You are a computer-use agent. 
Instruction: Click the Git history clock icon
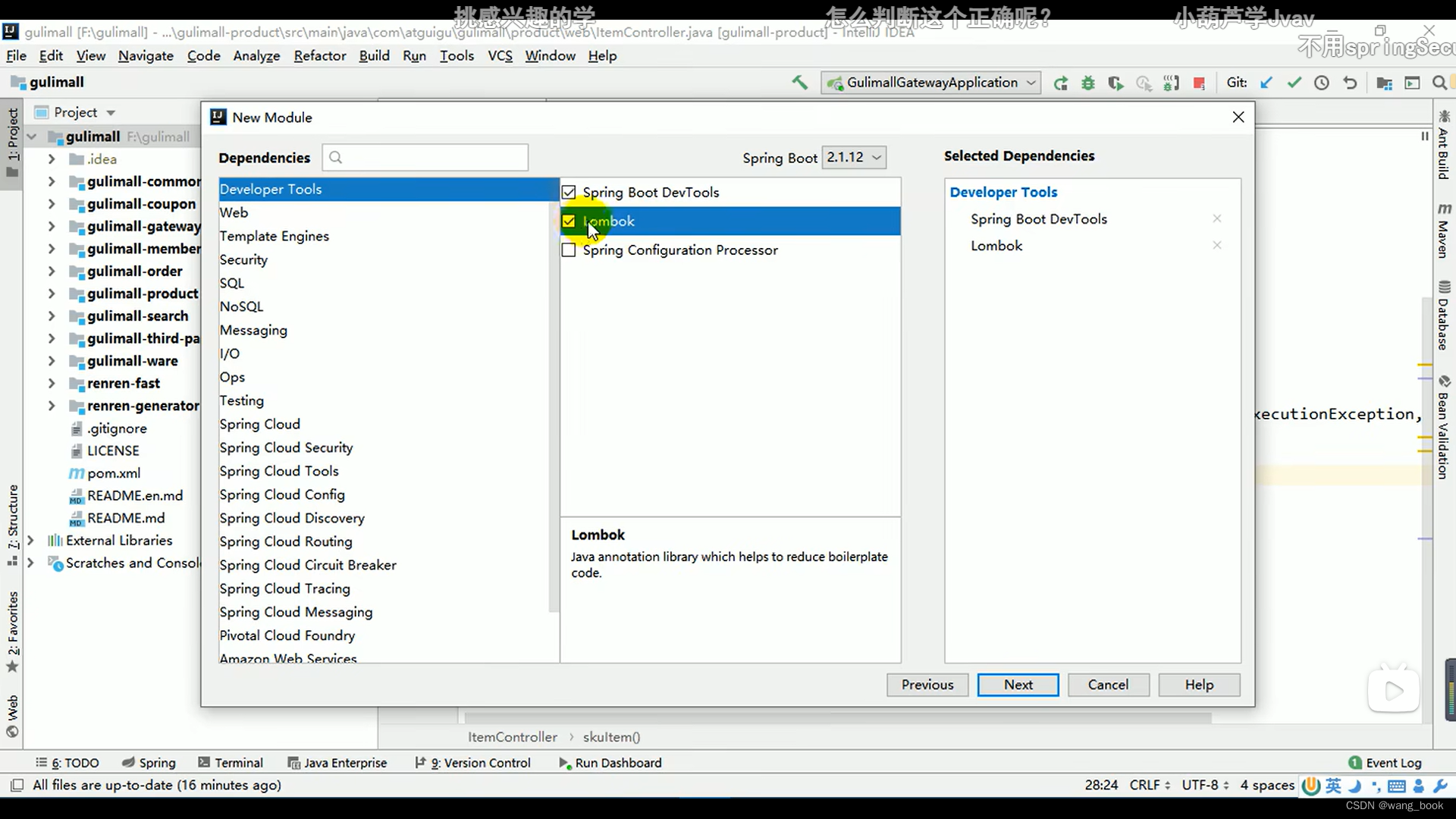pos(1322,83)
